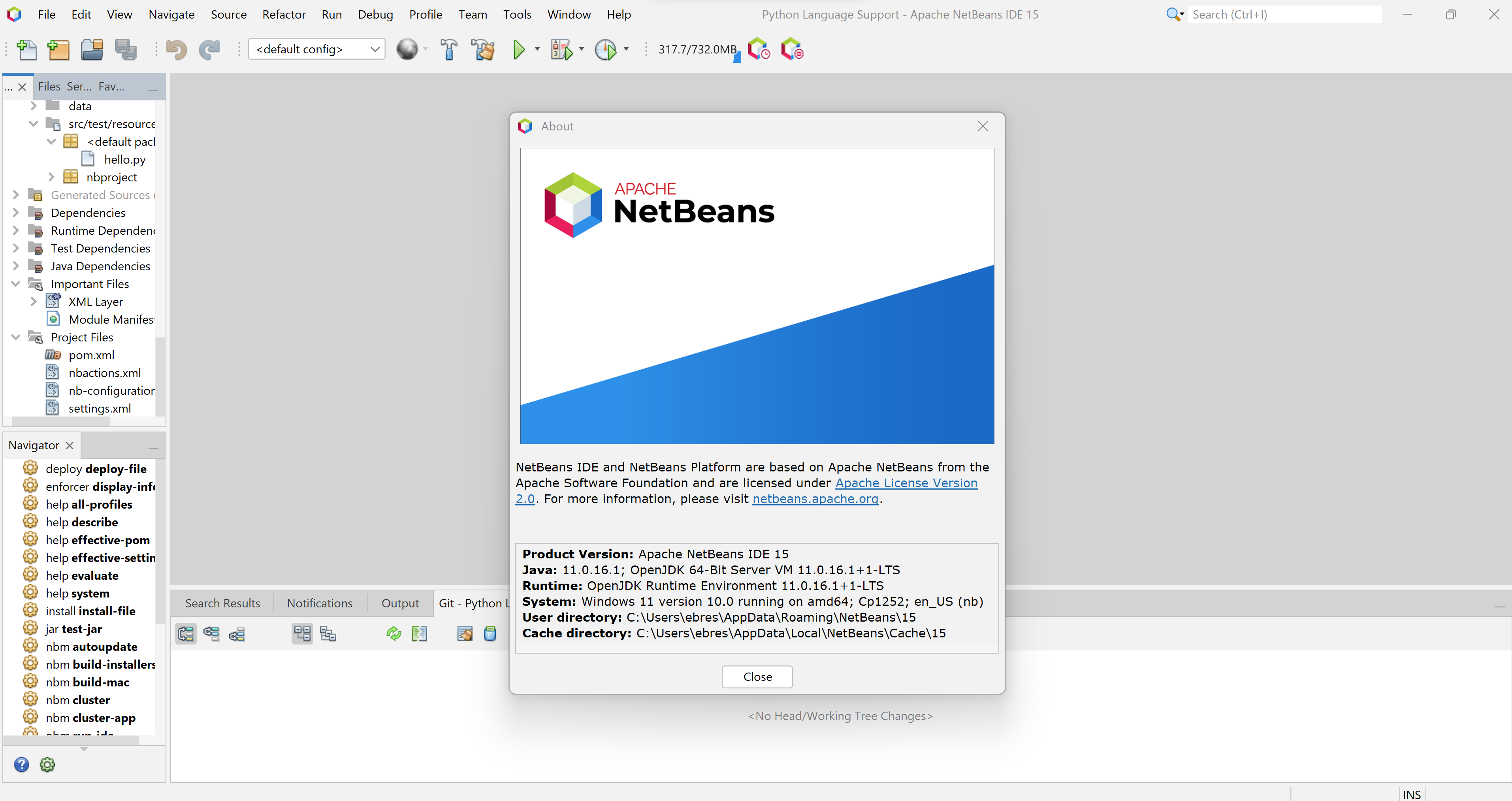Click the green gear filter icon in Navigator

point(47,764)
